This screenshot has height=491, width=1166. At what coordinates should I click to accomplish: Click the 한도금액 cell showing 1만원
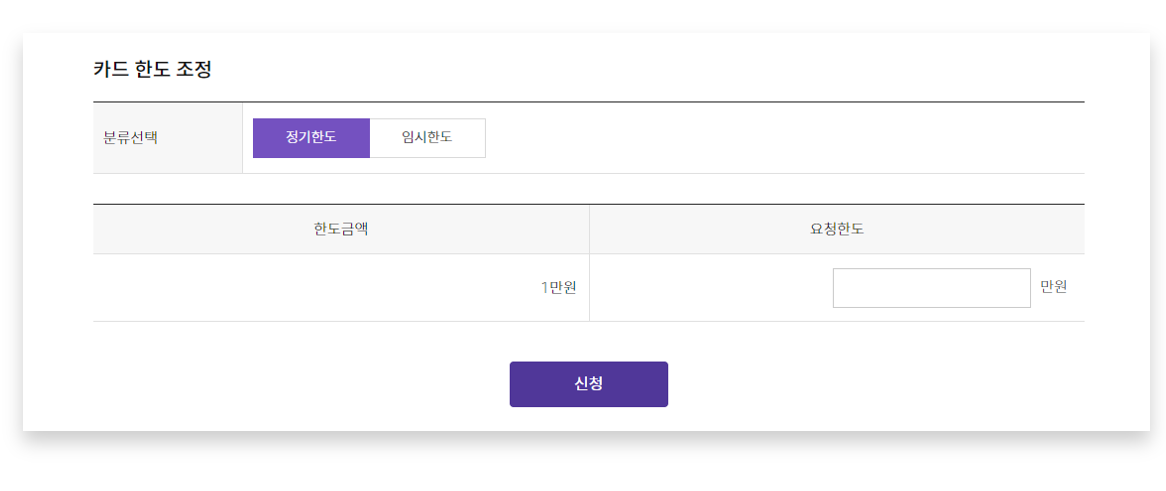[341, 288]
